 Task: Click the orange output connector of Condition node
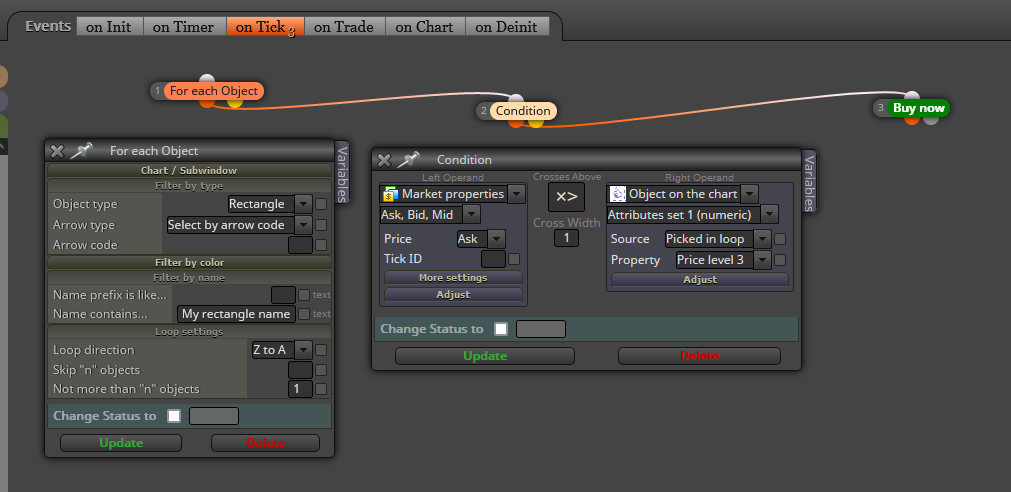[516, 122]
